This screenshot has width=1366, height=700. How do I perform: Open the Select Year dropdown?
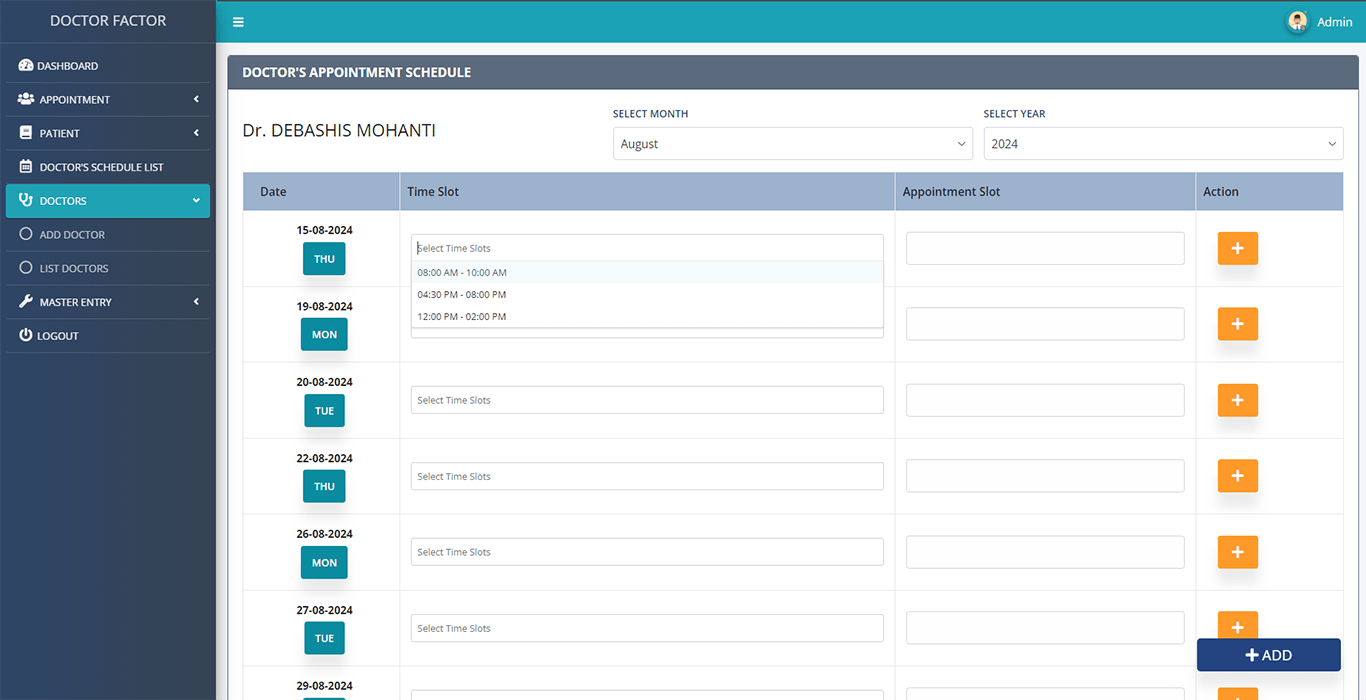coord(1162,144)
